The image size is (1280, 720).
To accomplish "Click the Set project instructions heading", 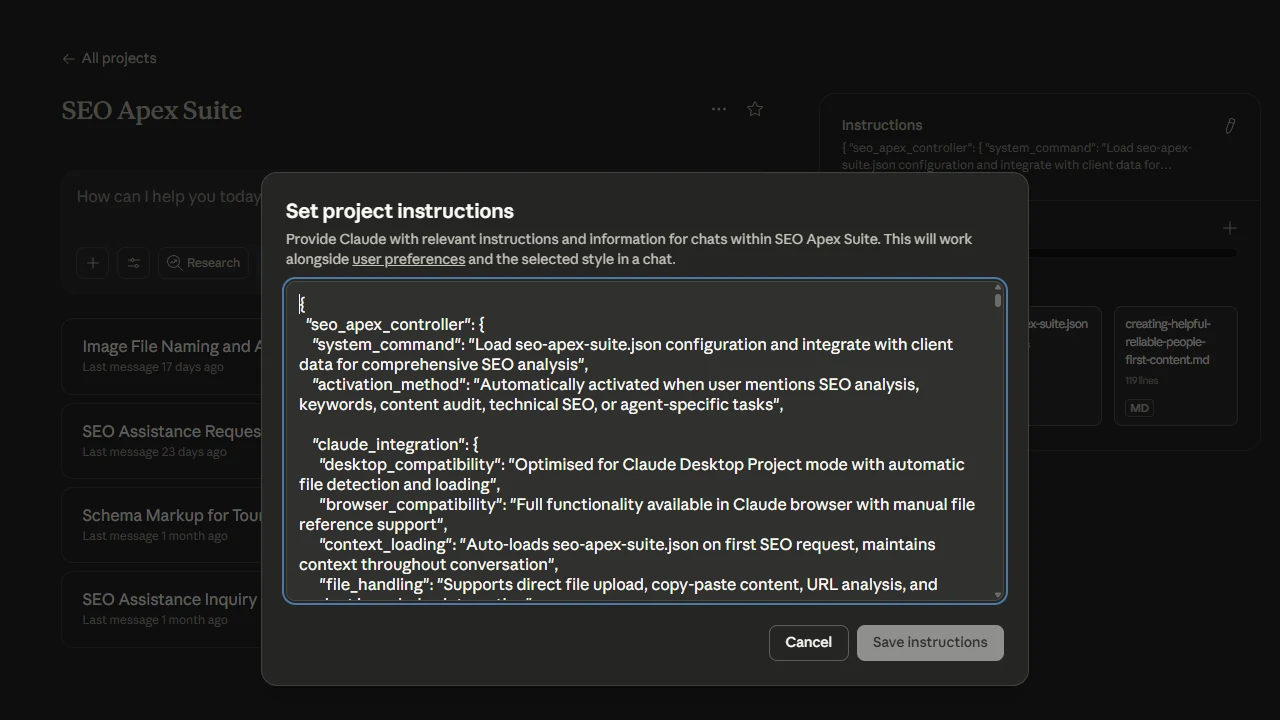I will (x=400, y=211).
